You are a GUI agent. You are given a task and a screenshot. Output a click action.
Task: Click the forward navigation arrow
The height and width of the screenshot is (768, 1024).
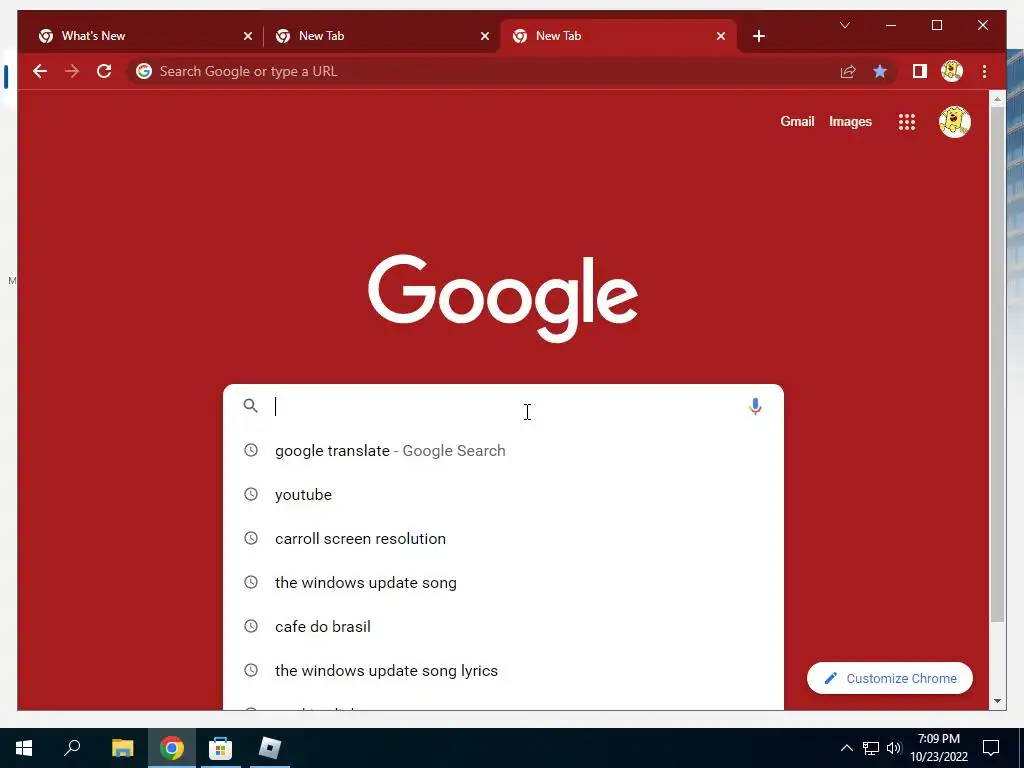72,71
